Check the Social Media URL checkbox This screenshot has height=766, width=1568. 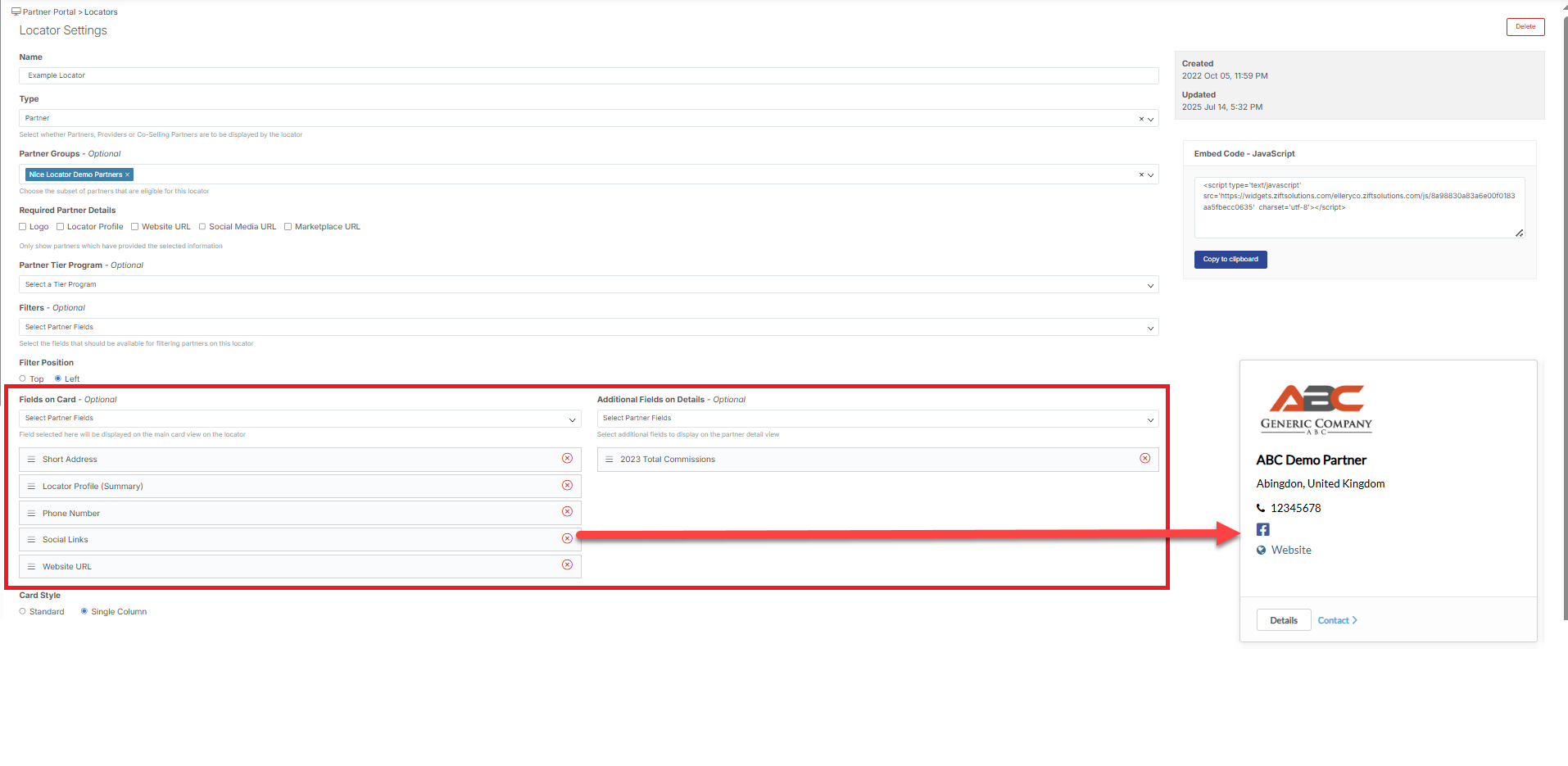coord(202,227)
